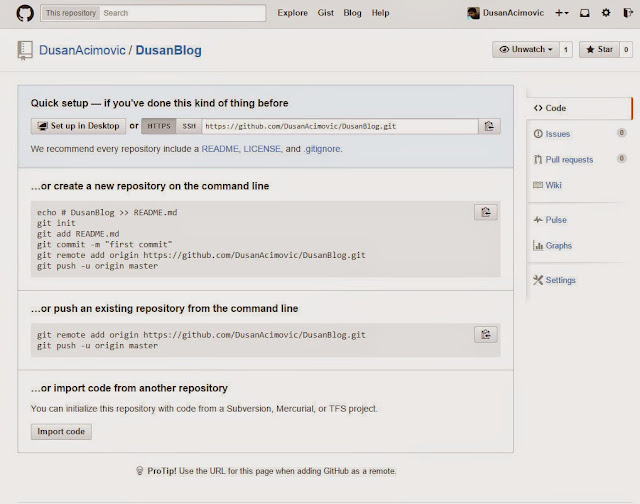Open Gist in top navigation
640x504 pixels.
(326, 13)
